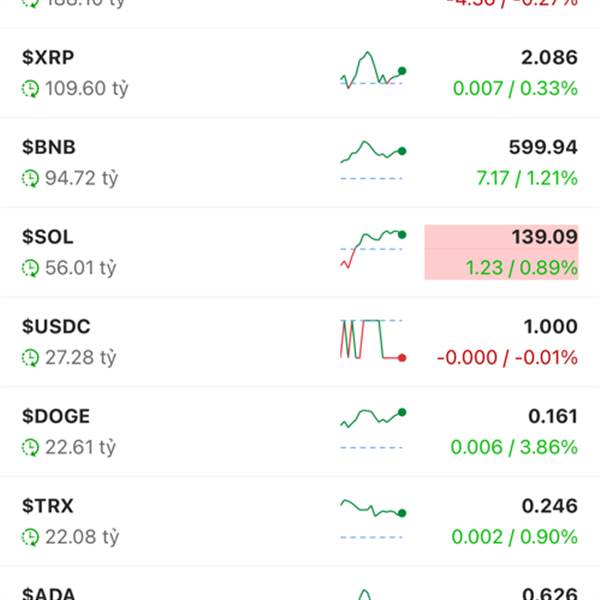600x600 pixels.
Task: Select the $BNB symbol label
Action: (x=49, y=147)
